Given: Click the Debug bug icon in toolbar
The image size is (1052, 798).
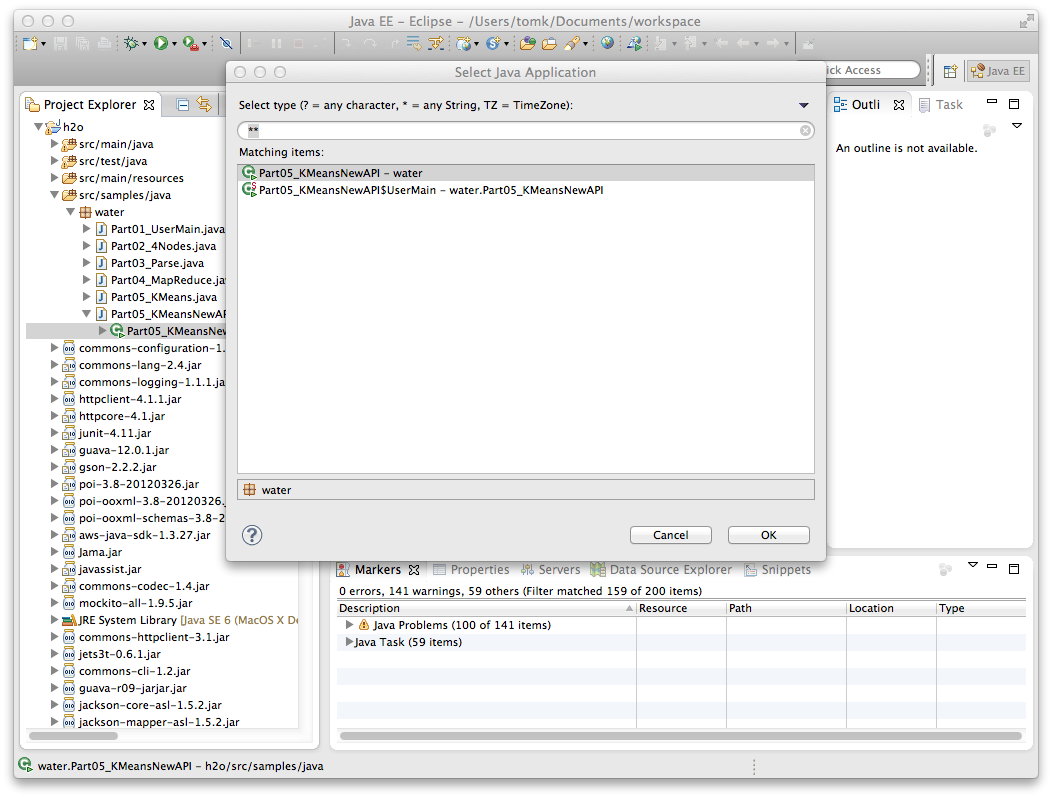Looking at the screenshot, I should pos(130,43).
